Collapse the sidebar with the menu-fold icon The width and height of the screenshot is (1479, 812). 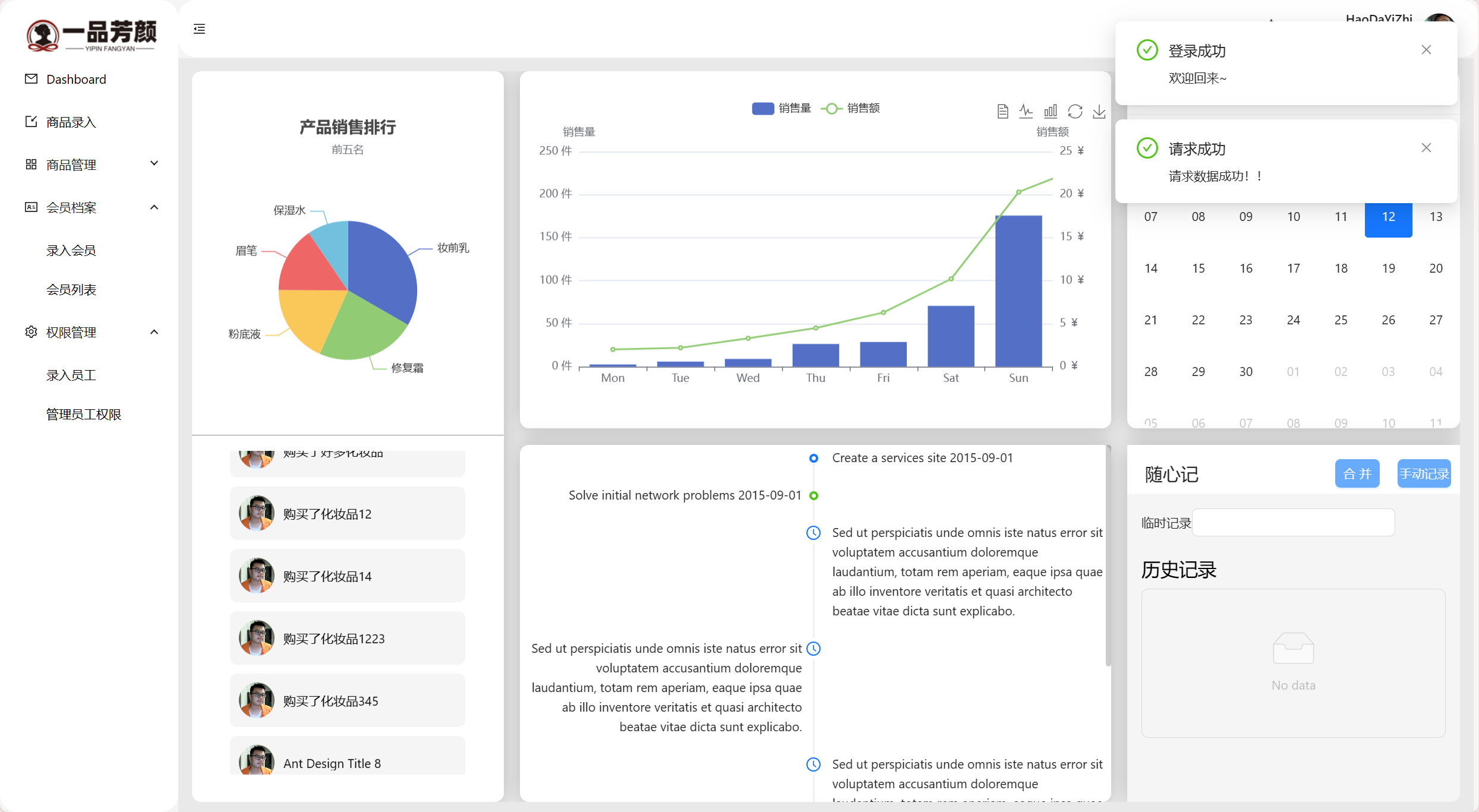(199, 29)
